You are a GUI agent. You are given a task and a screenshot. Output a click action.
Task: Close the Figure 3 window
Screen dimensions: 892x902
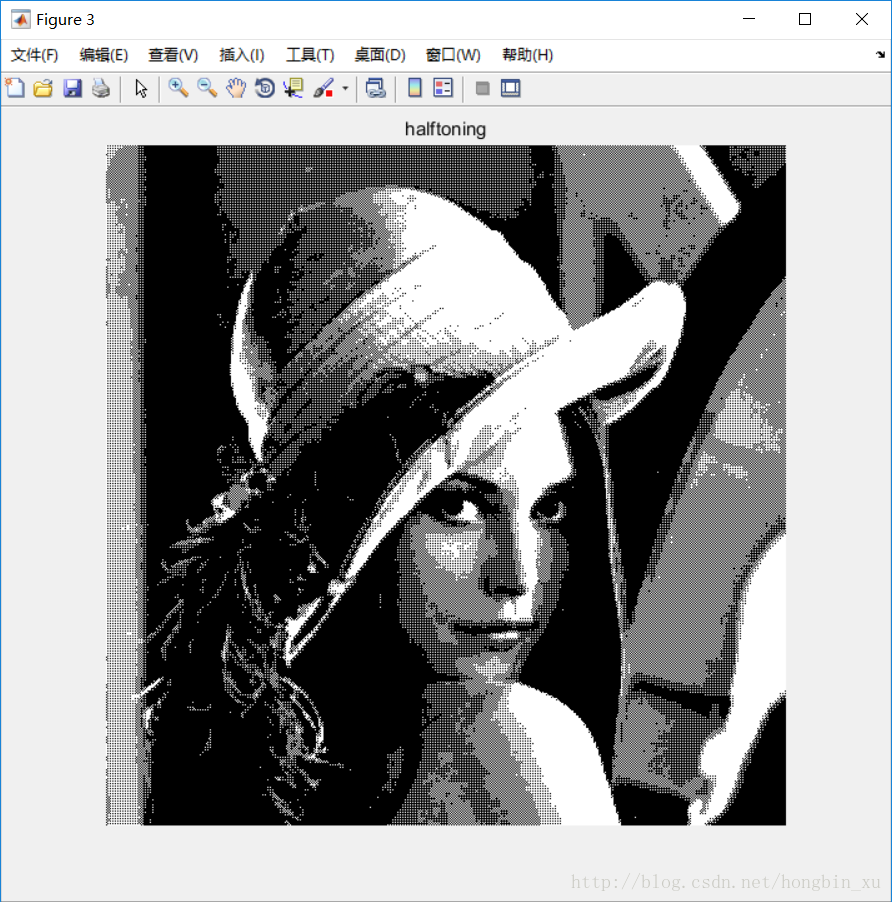[x=862, y=19]
